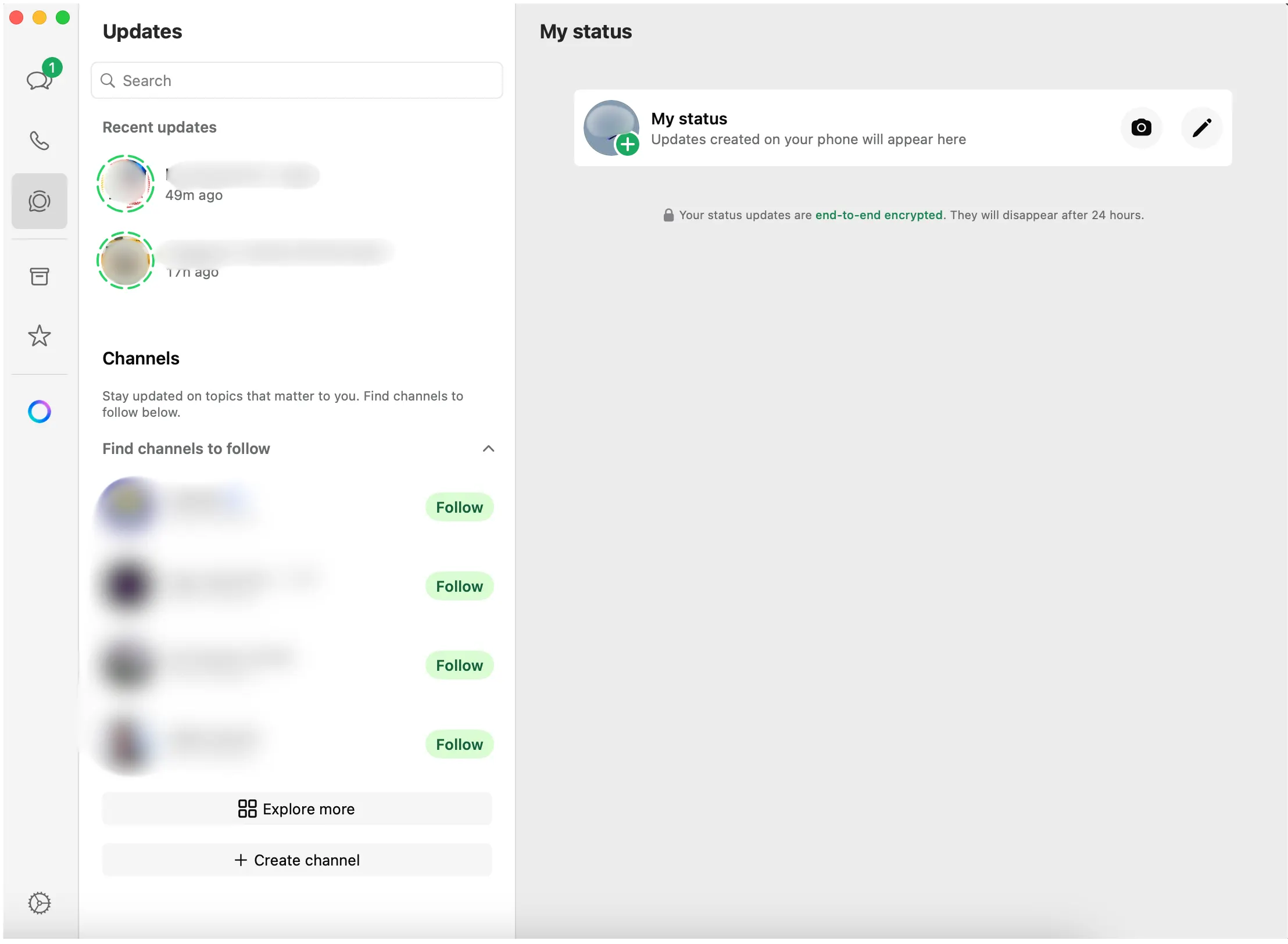Follow the last suggested channel
1288x944 pixels.
tap(459, 744)
